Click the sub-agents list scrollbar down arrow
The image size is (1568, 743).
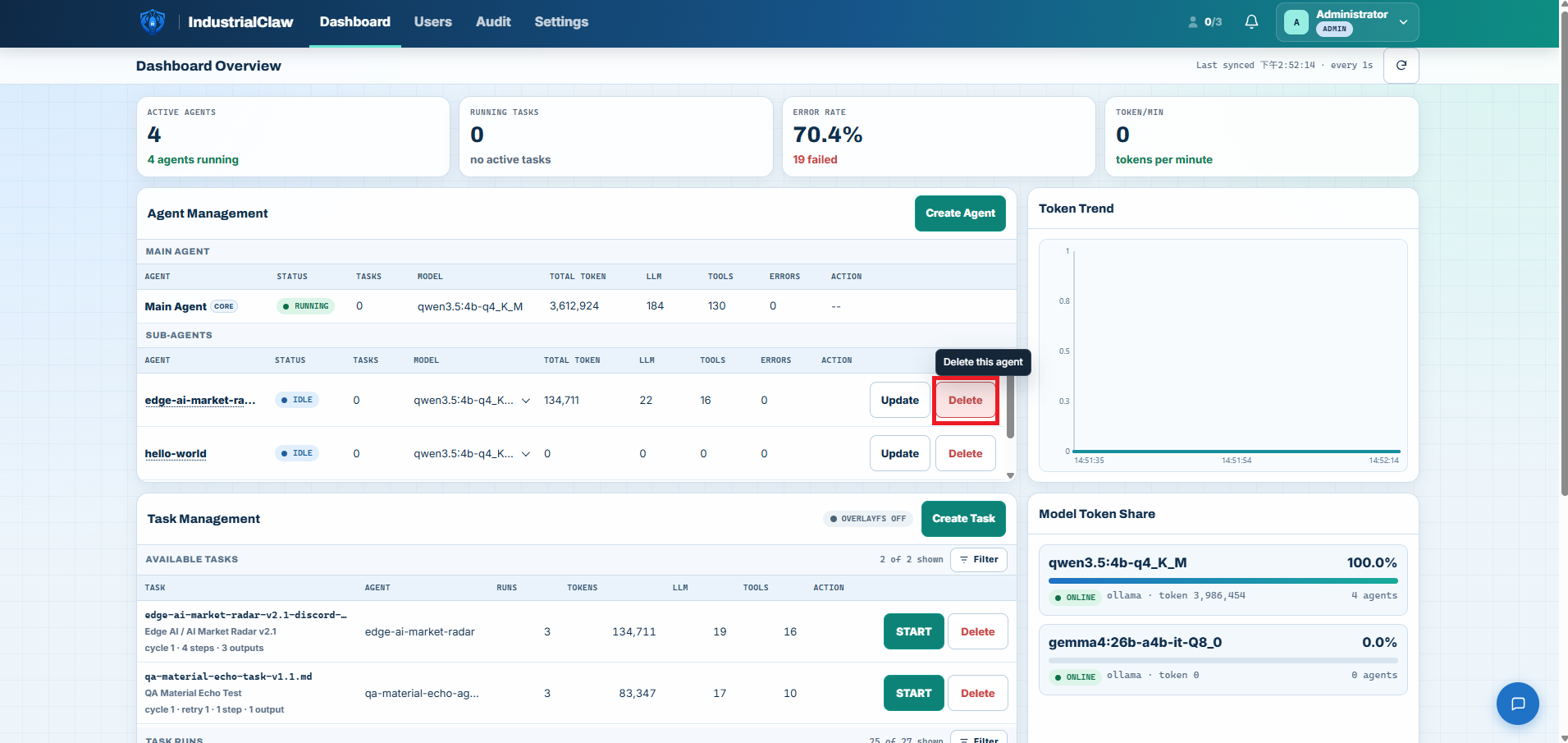click(x=1011, y=475)
